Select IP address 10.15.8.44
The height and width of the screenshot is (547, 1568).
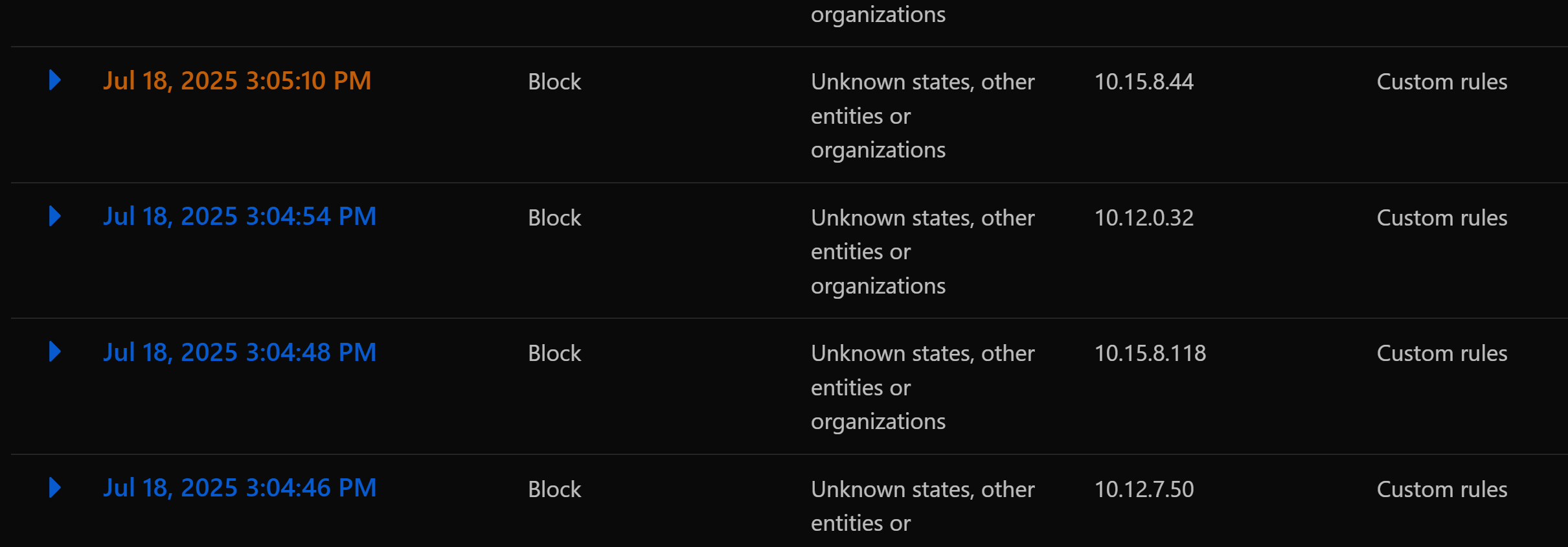1144,82
